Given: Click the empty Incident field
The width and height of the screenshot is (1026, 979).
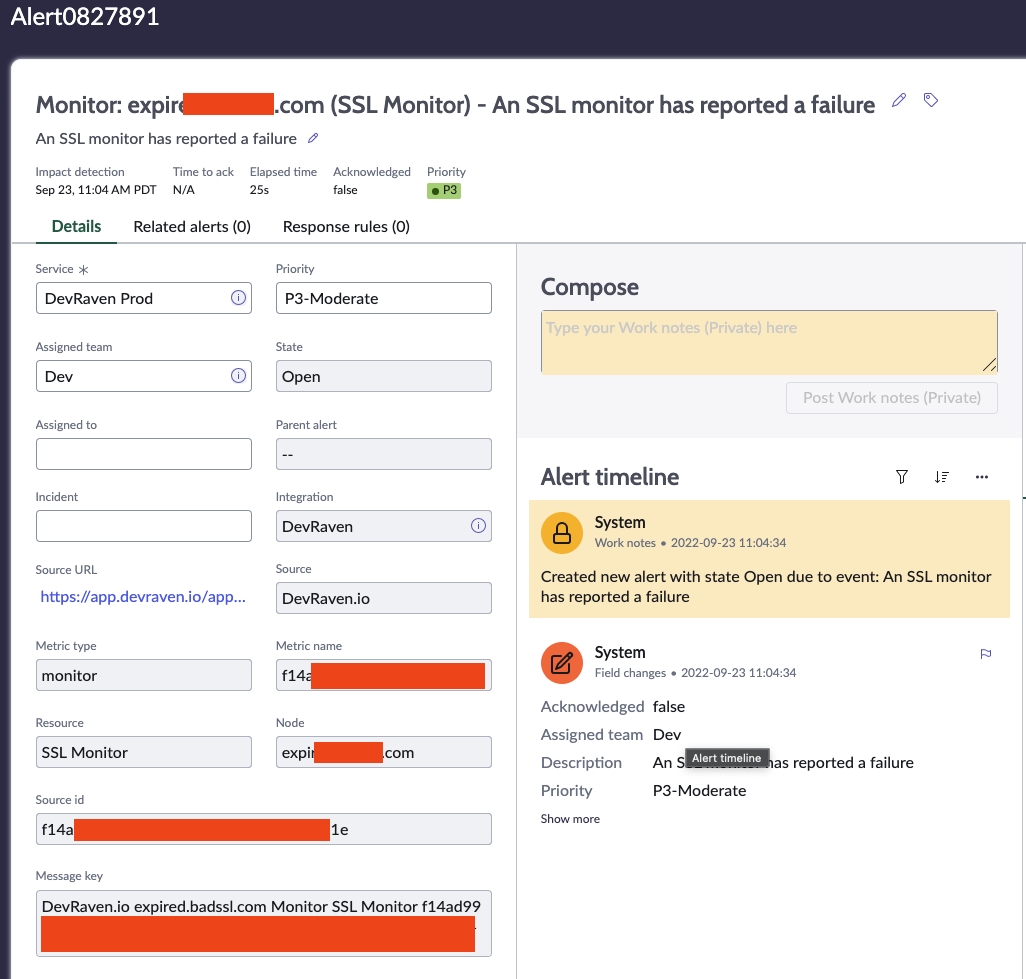Looking at the screenshot, I should (x=143, y=526).
